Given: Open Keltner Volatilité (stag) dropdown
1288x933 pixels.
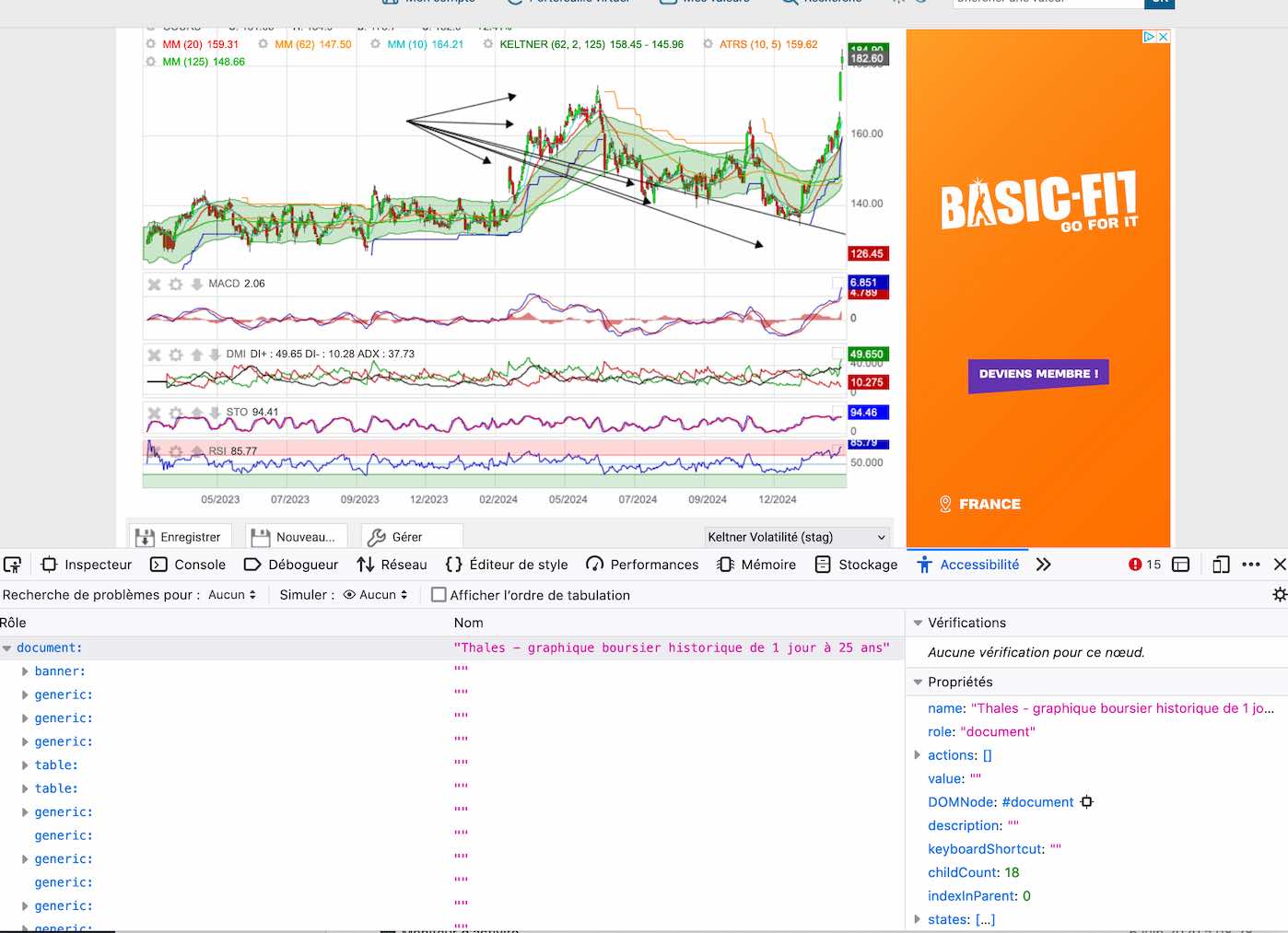Looking at the screenshot, I should (797, 537).
